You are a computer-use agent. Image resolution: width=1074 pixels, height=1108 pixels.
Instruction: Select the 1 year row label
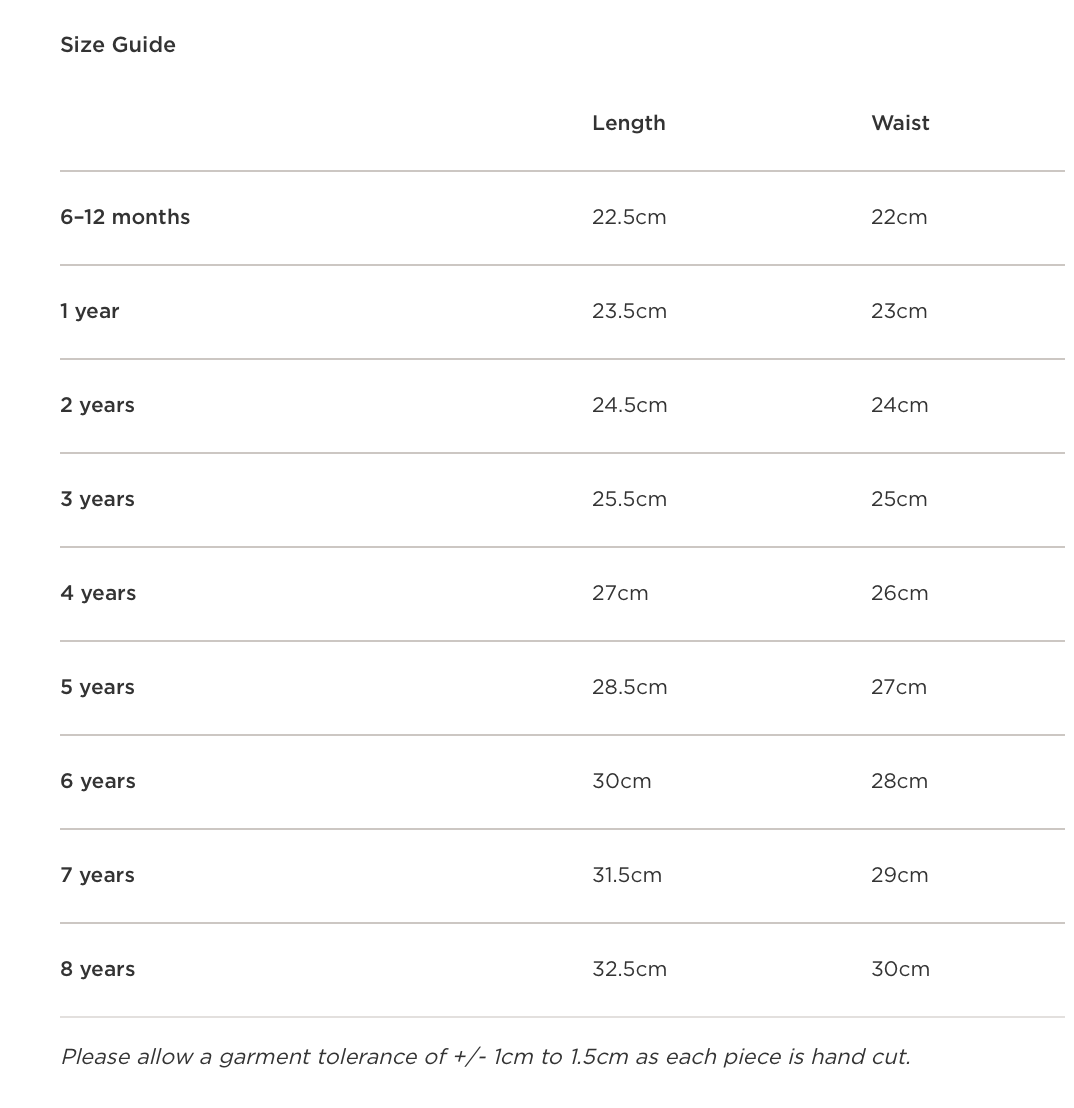point(90,311)
